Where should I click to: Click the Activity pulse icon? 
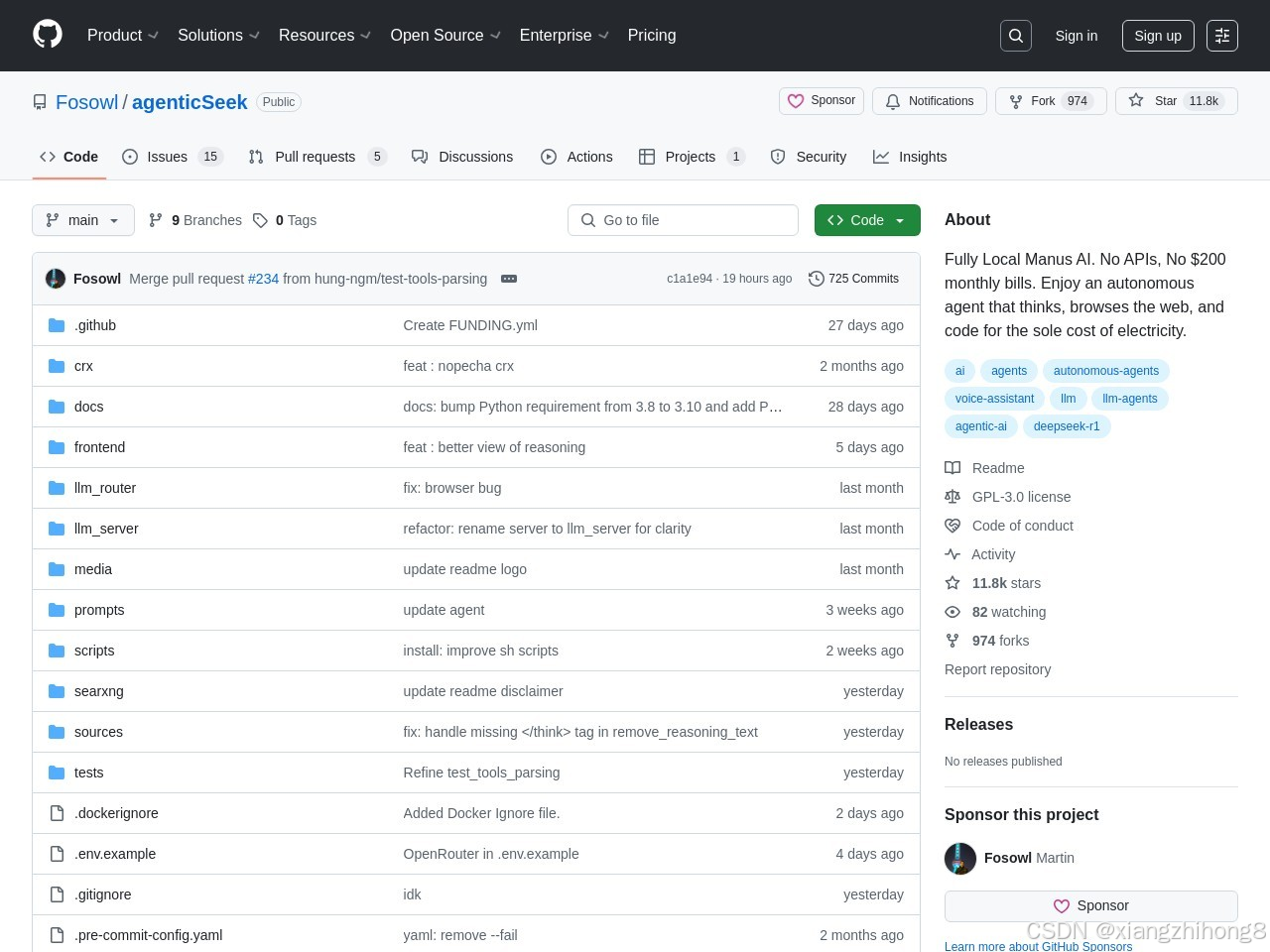pos(952,554)
